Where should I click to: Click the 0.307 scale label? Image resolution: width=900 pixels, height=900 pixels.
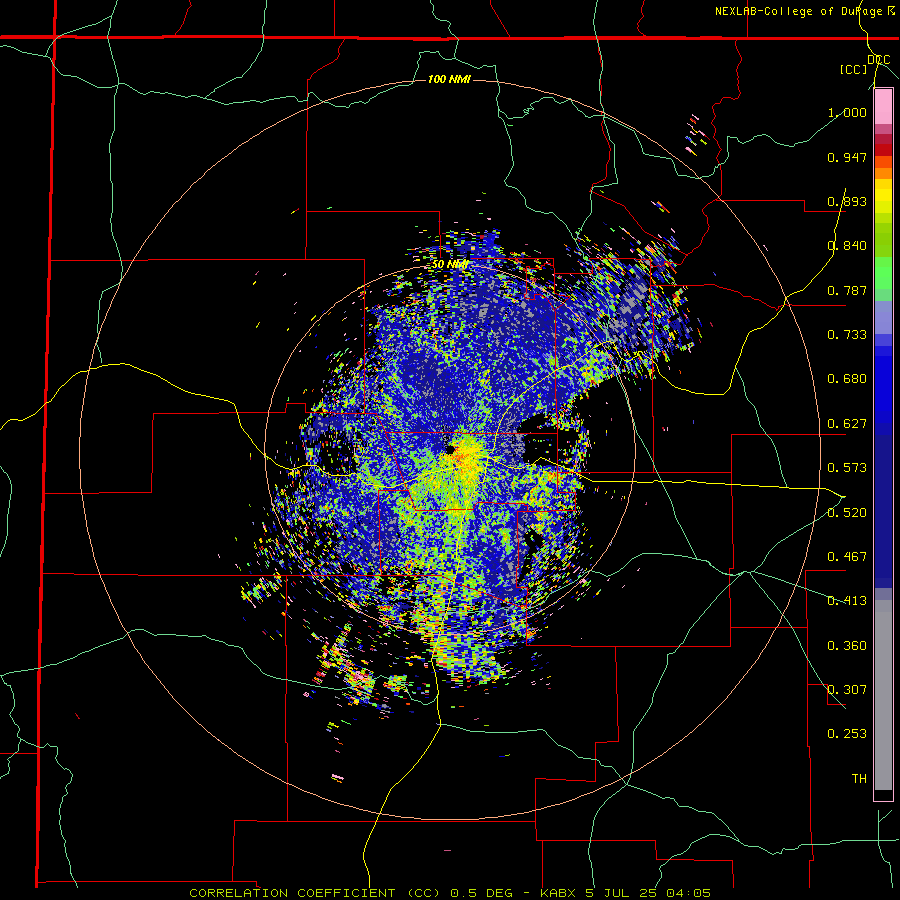pyautogui.click(x=847, y=689)
